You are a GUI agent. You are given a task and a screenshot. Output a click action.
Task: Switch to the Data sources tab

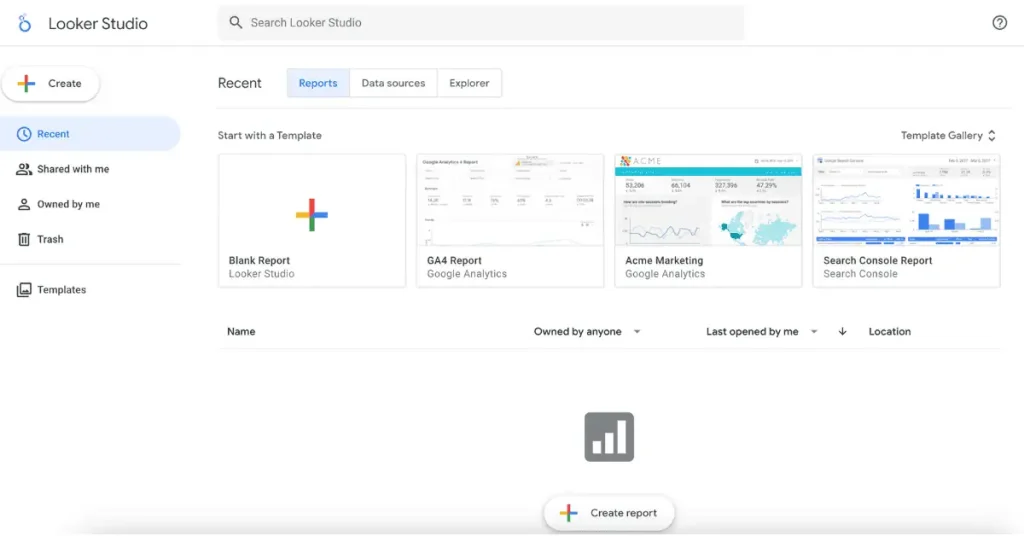pyautogui.click(x=393, y=83)
